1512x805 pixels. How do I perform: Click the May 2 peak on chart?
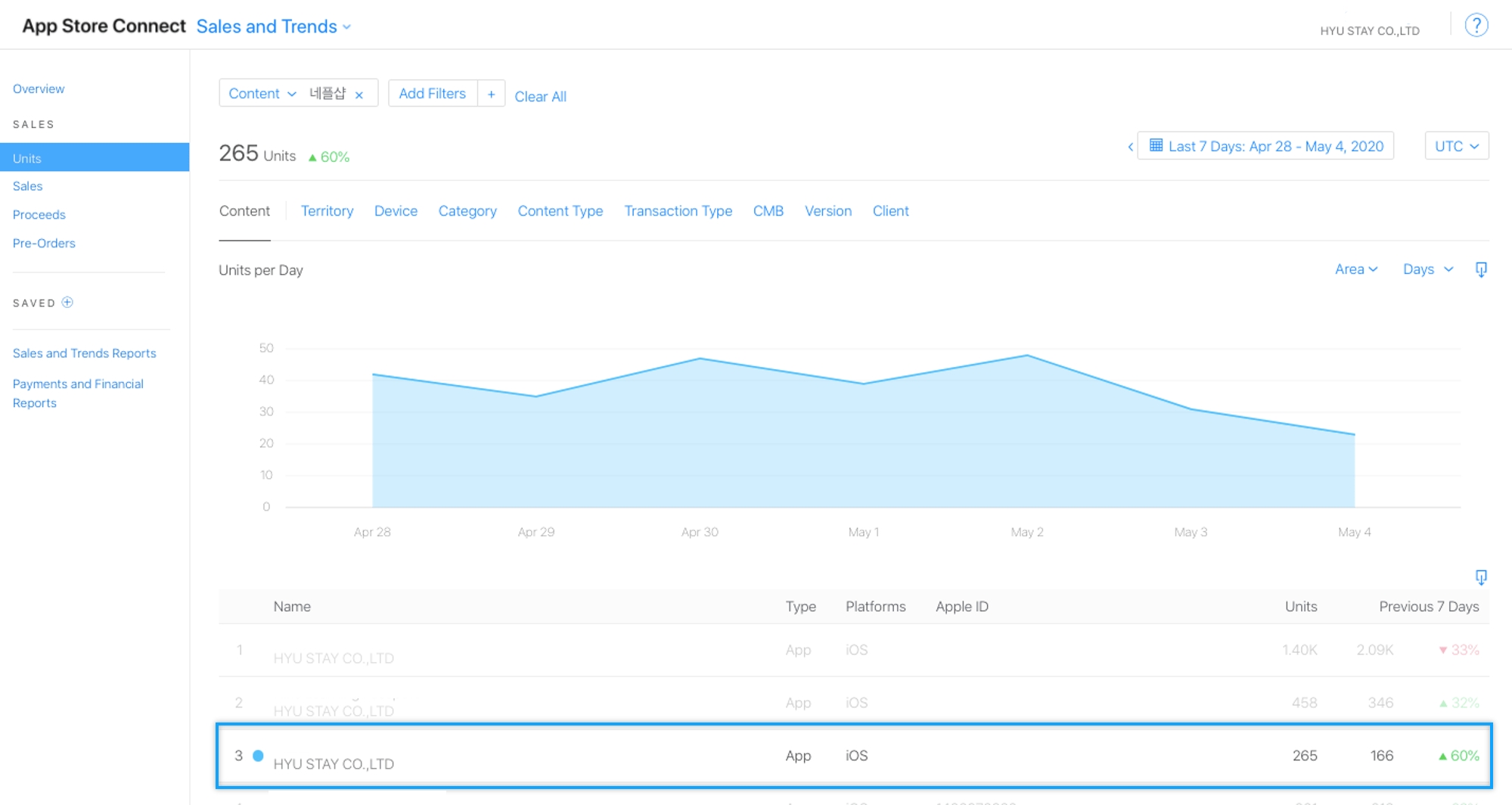click(1026, 356)
